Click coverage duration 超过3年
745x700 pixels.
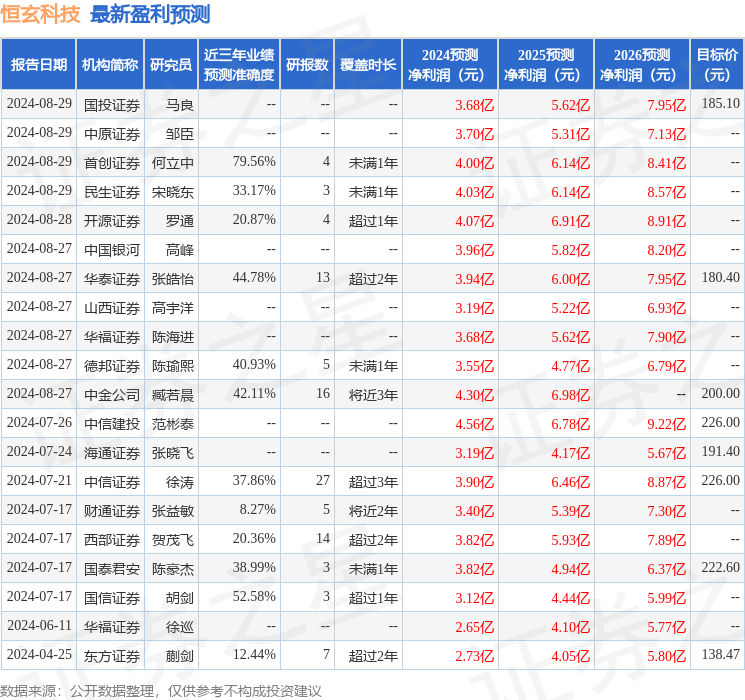coord(373,482)
